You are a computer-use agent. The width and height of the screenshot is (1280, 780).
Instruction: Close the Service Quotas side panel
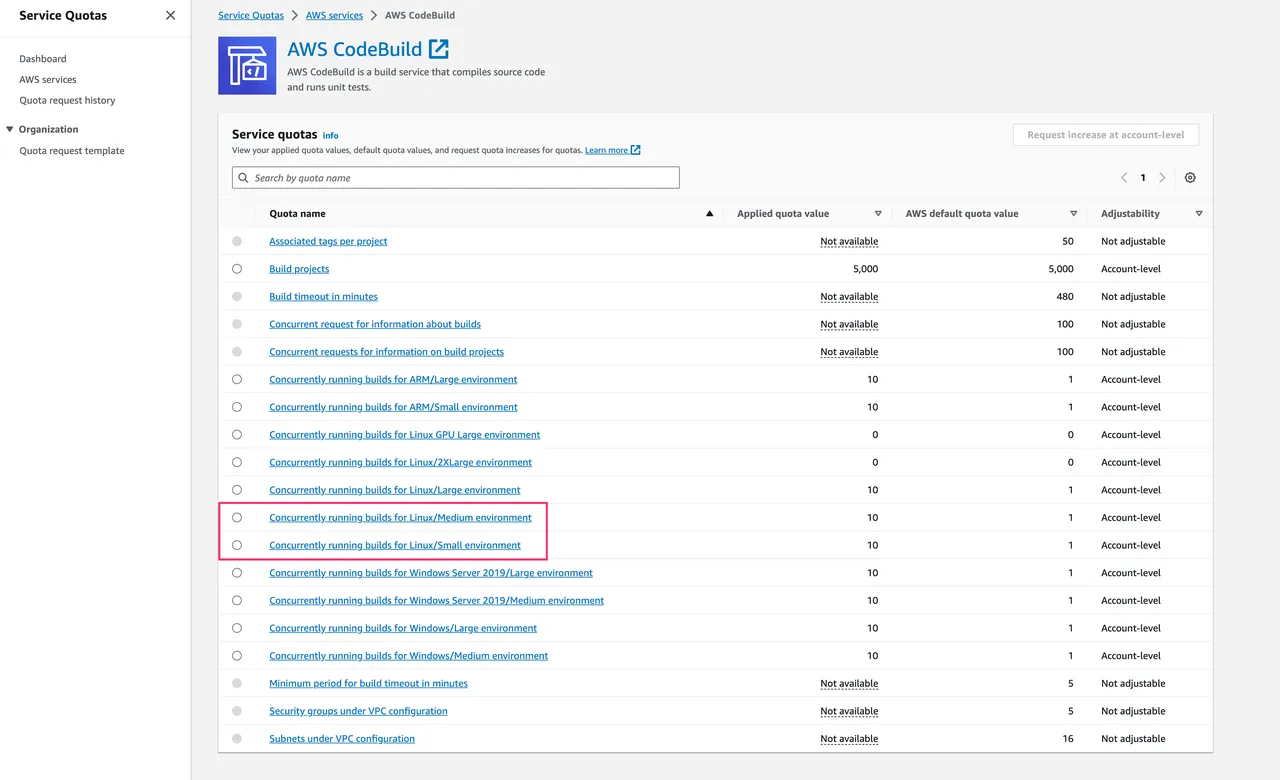[x=170, y=15]
